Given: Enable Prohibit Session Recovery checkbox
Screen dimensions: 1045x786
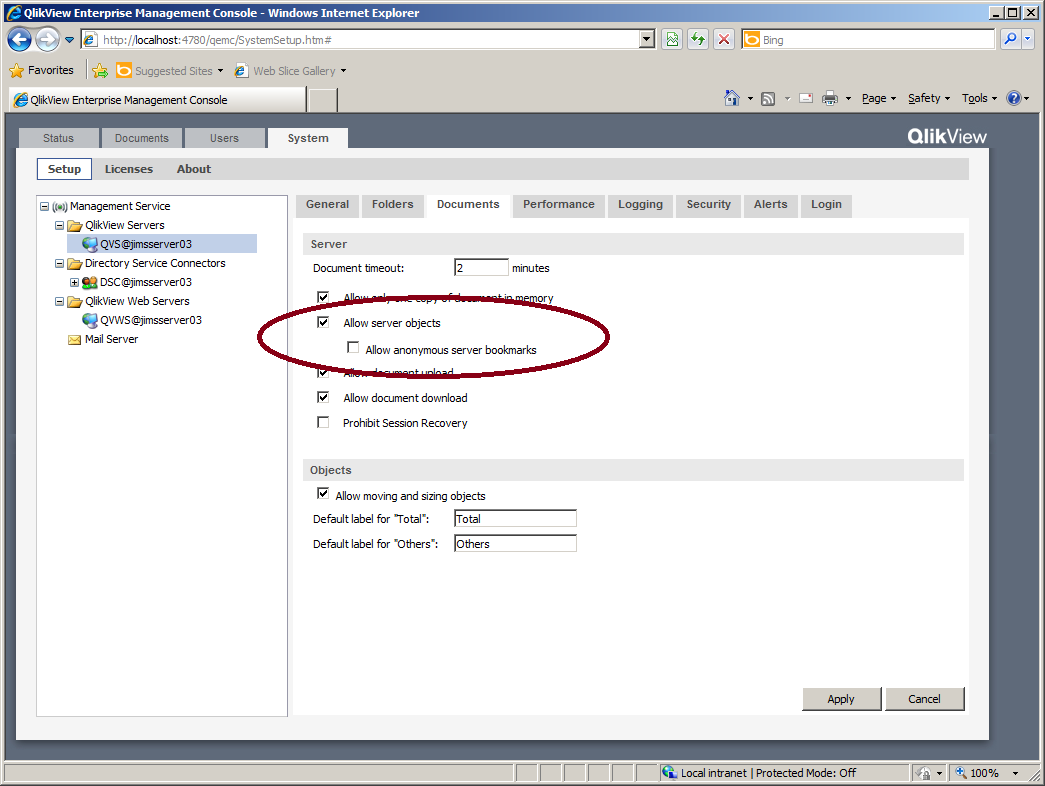Looking at the screenshot, I should [323, 422].
